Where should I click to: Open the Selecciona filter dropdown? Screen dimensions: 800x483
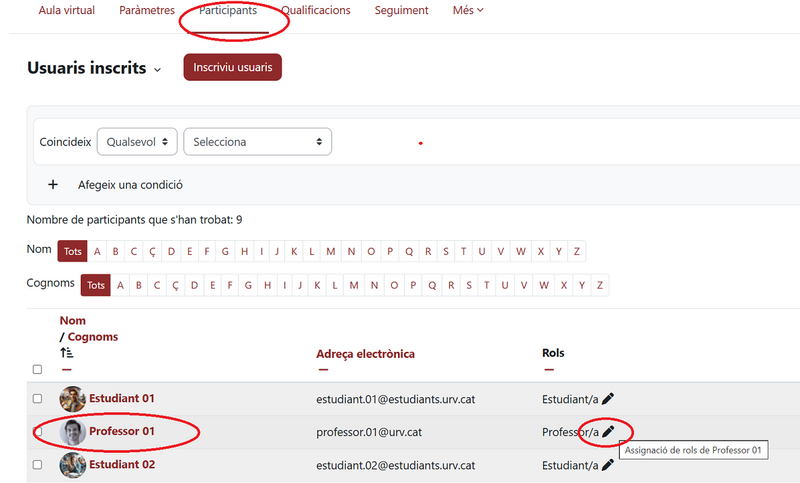257,142
